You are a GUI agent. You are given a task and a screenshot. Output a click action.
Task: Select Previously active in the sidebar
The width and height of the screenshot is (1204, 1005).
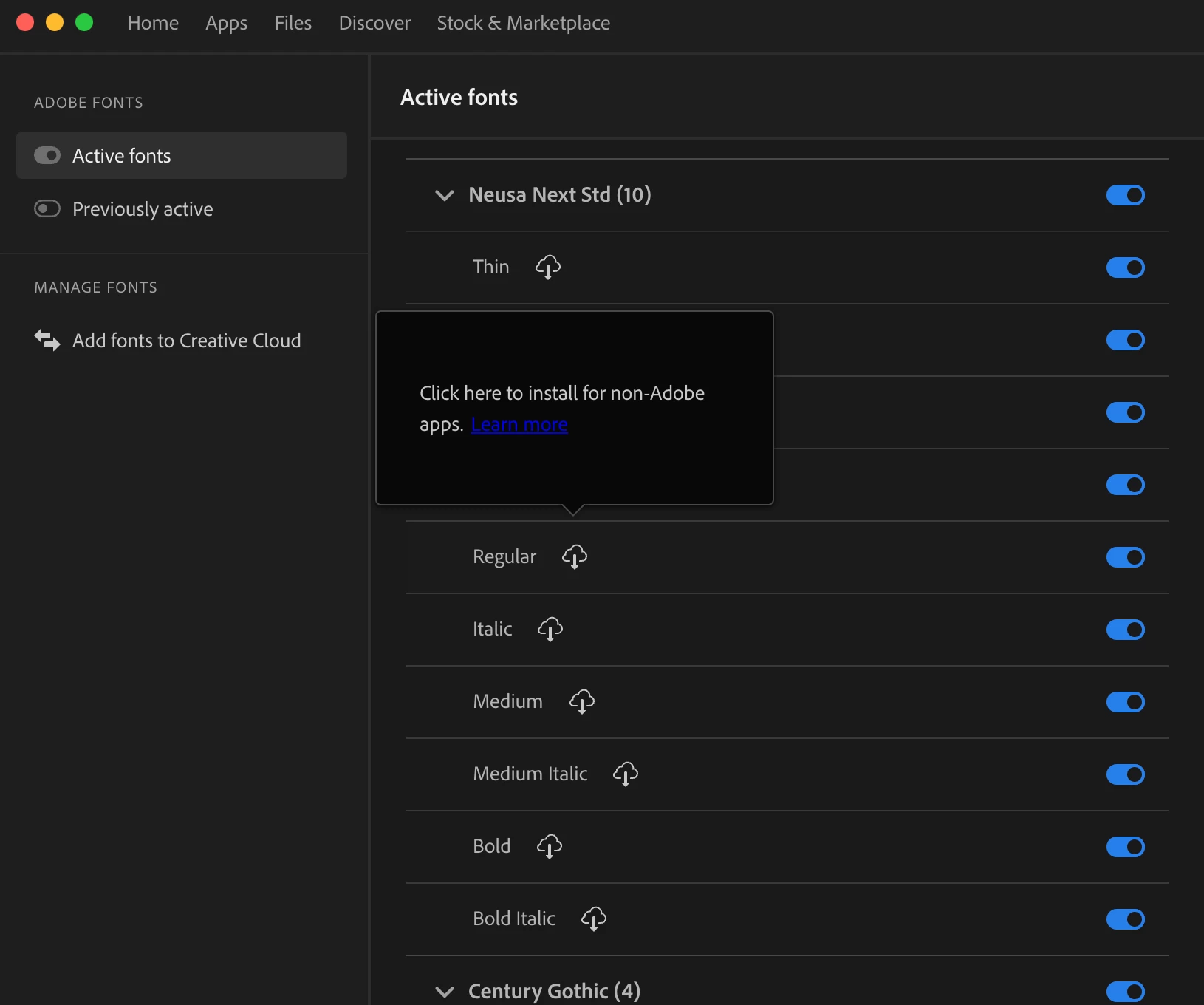coord(182,208)
